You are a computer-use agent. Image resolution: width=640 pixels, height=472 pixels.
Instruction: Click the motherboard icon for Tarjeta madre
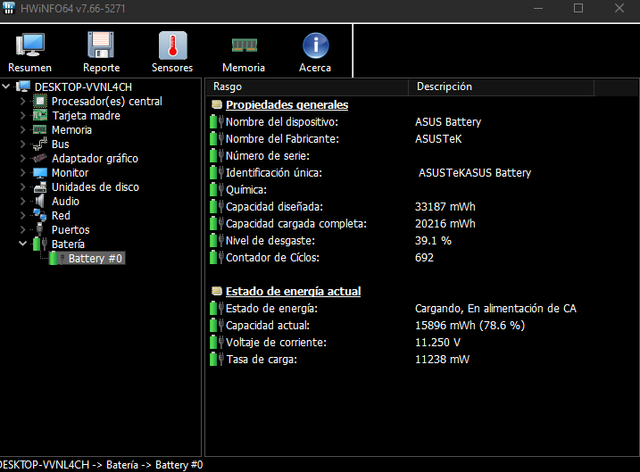[40, 116]
